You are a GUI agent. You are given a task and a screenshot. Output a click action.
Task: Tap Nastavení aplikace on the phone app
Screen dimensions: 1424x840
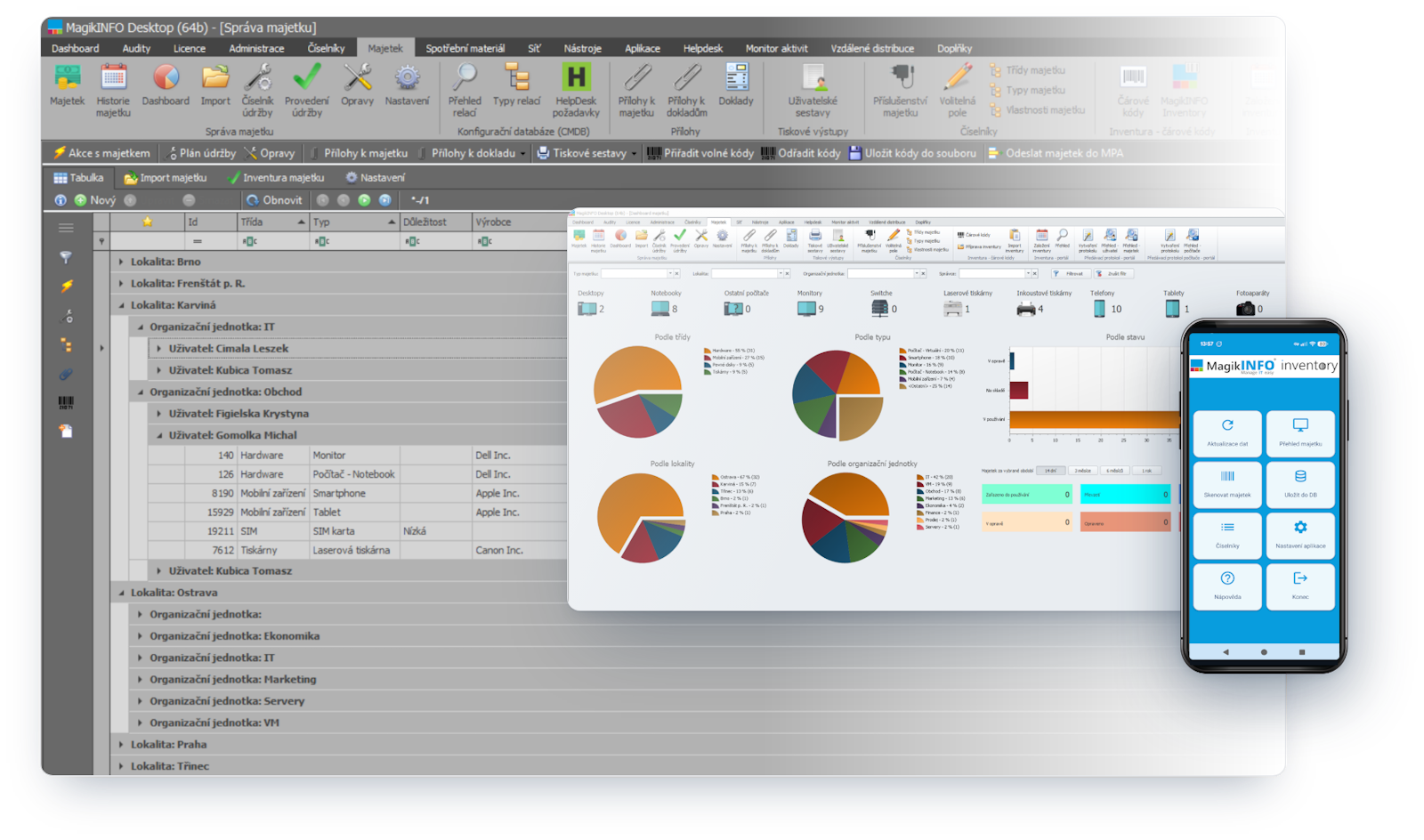(x=1300, y=535)
